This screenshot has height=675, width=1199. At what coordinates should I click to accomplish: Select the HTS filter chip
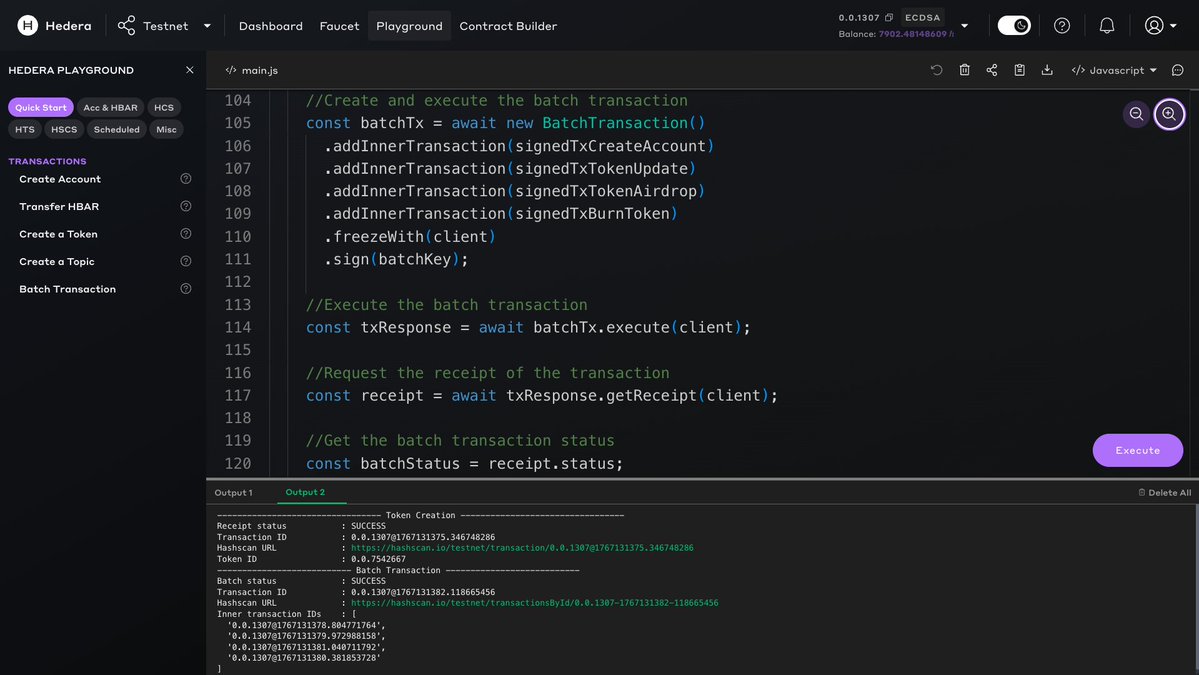pyautogui.click(x=24, y=129)
